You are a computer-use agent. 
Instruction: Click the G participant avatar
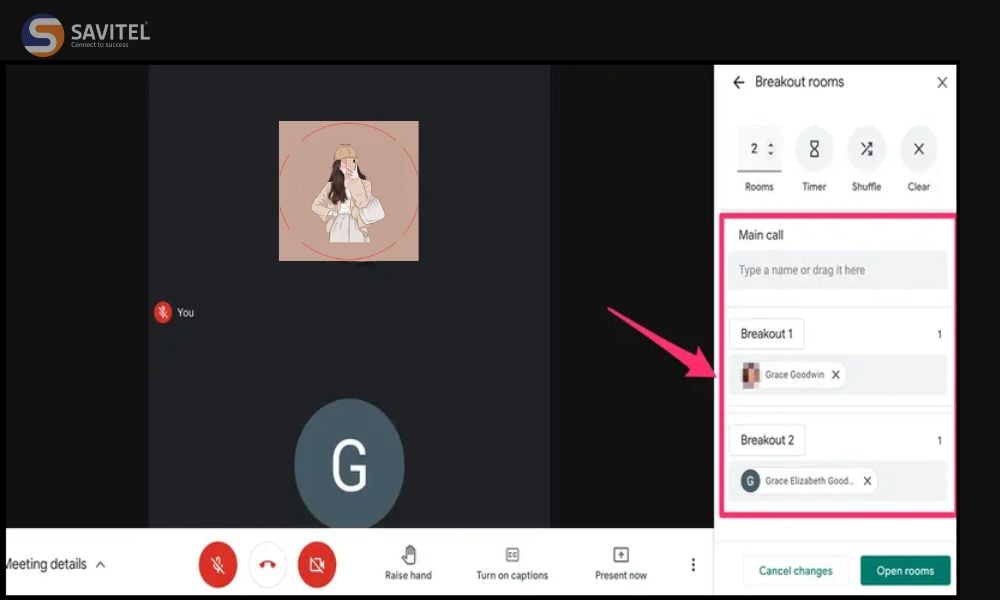coord(349,465)
